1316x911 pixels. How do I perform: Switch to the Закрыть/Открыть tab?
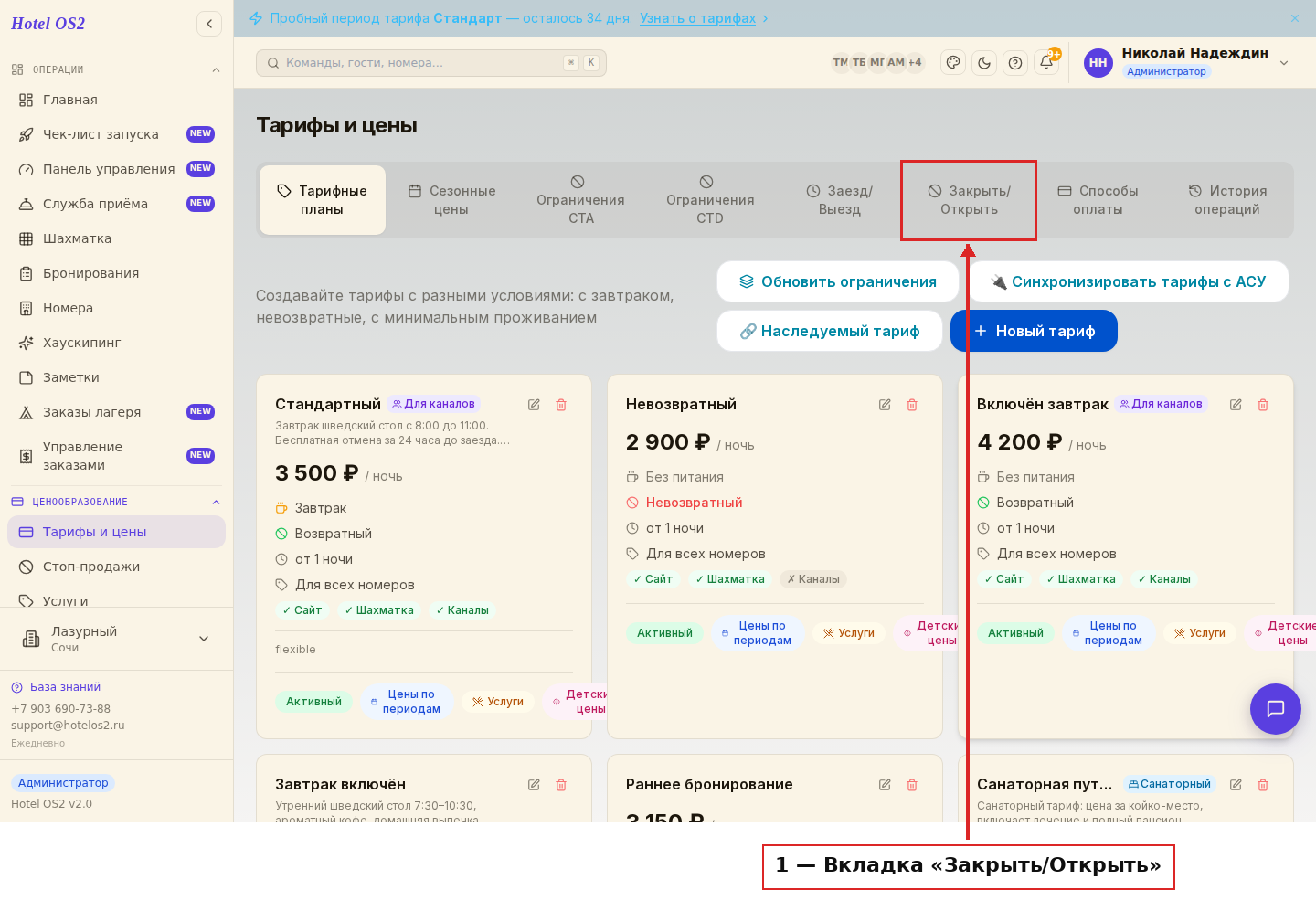(969, 200)
